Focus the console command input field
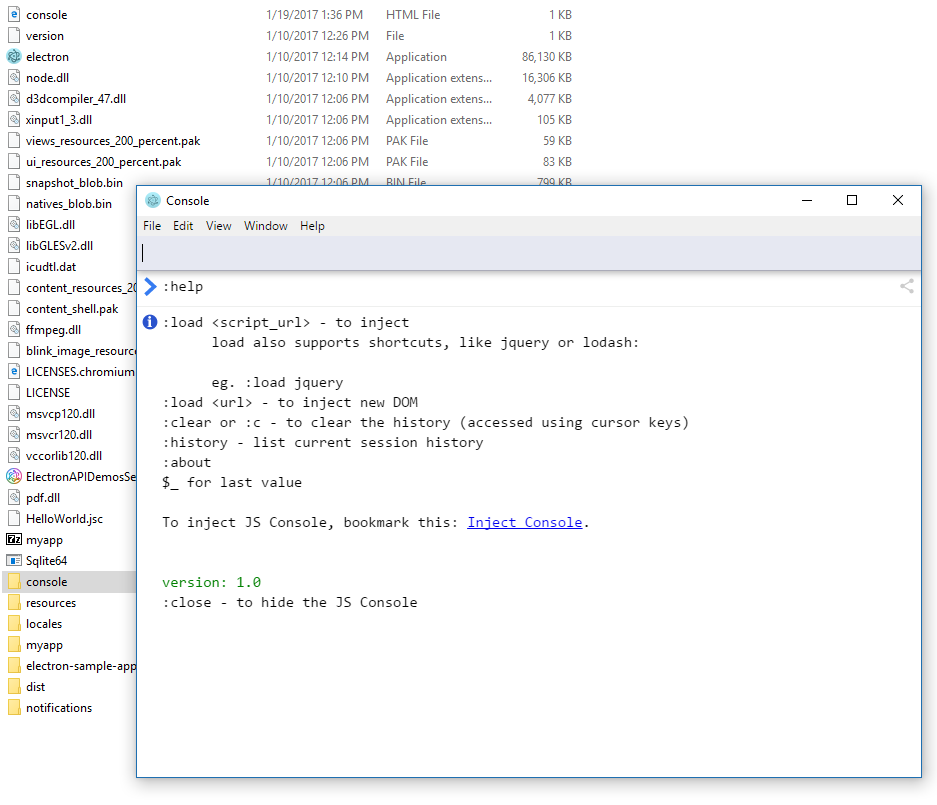The height and width of the screenshot is (805, 937). tap(528, 254)
